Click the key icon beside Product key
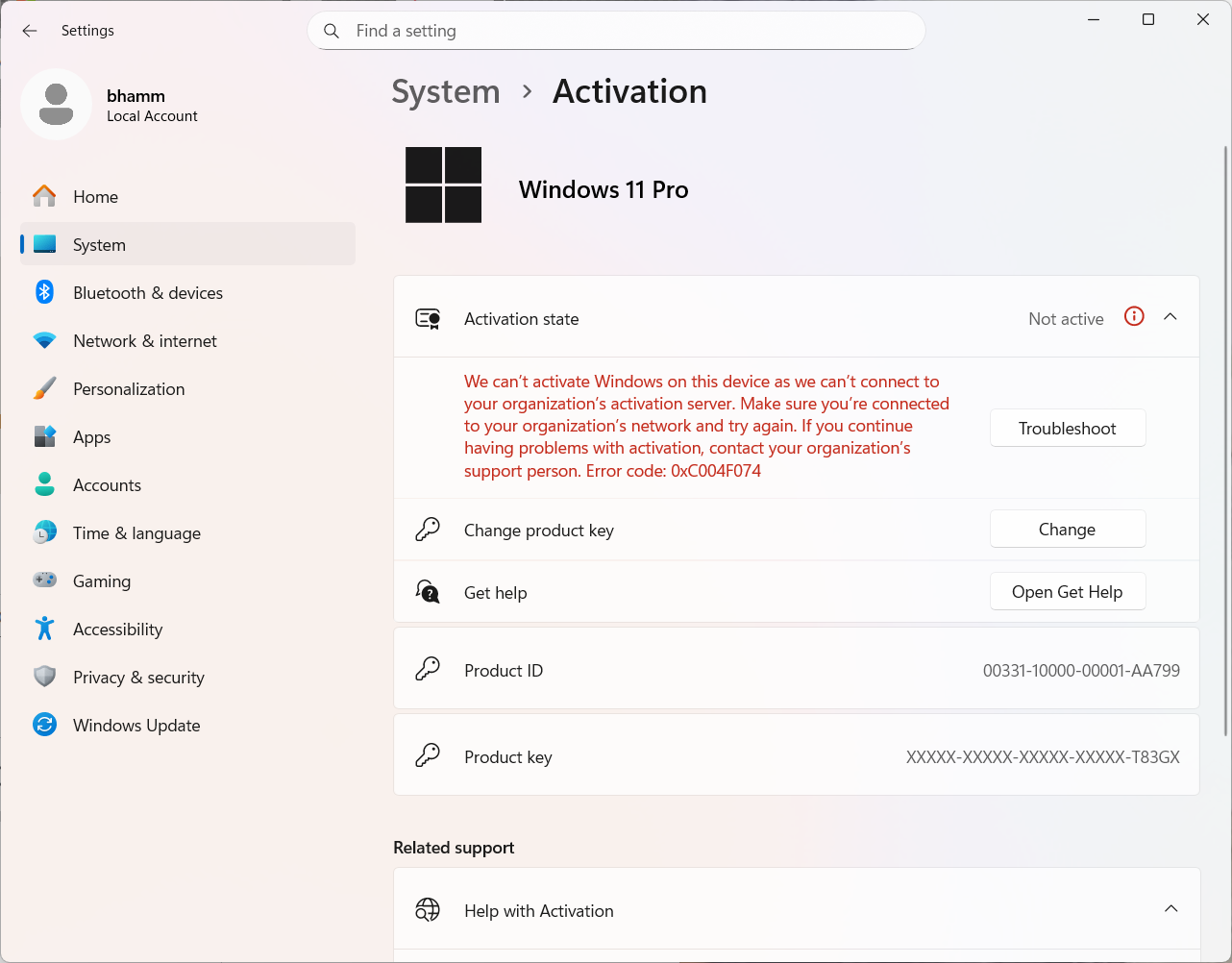1232x963 pixels. 428,755
